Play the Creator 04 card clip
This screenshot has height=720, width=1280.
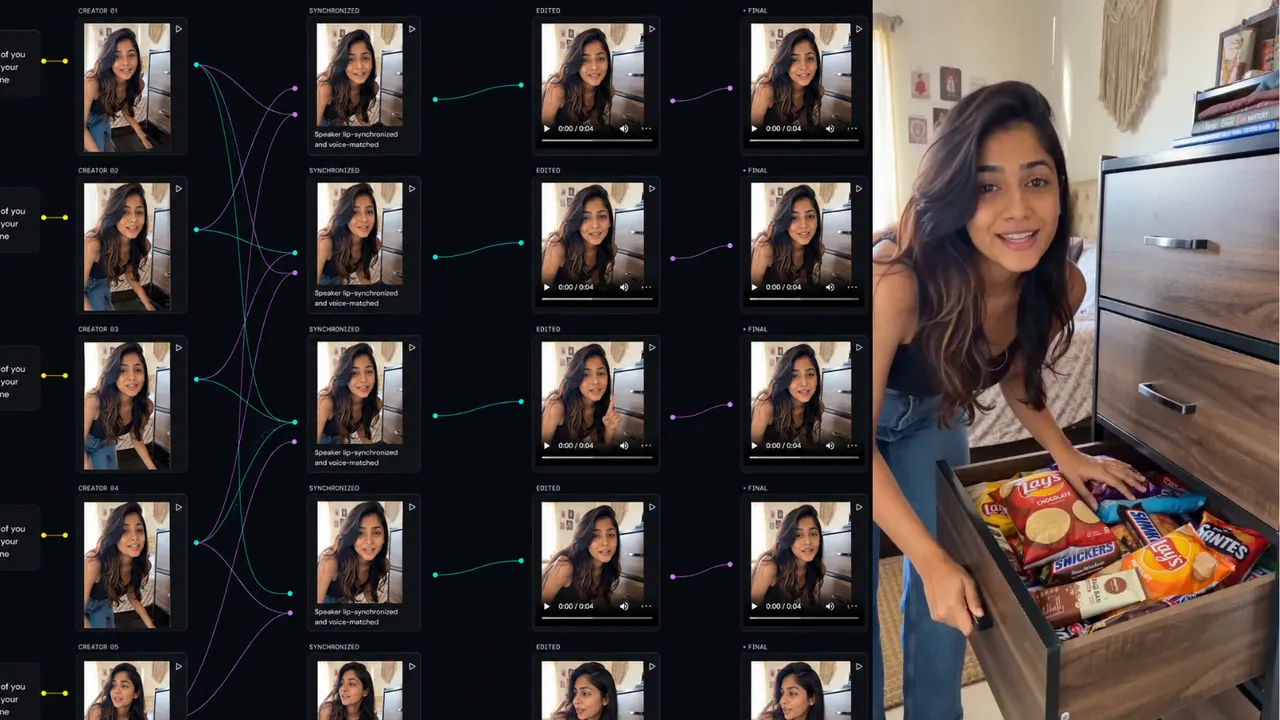tap(179, 507)
